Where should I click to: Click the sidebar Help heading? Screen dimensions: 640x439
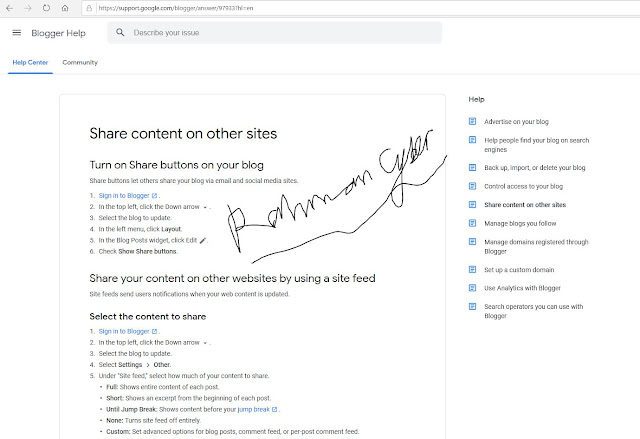pyautogui.click(x=476, y=99)
